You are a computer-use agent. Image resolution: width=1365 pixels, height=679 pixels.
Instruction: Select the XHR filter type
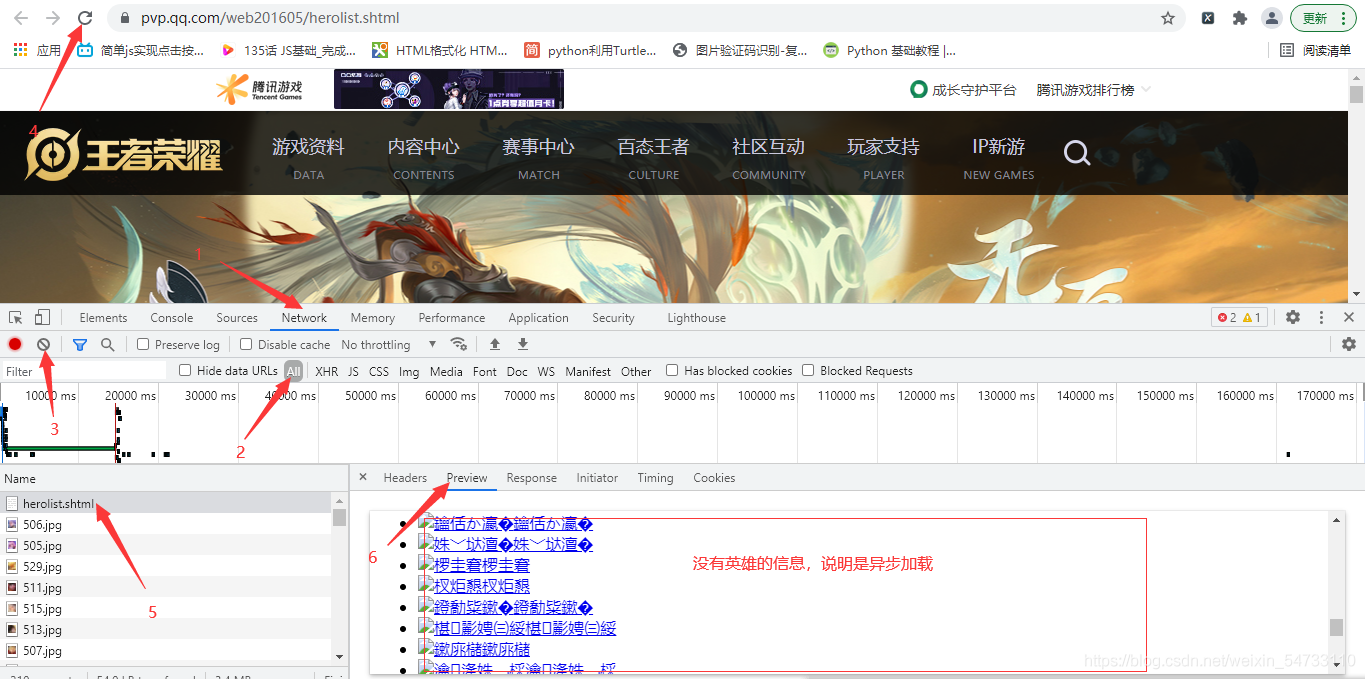(x=327, y=371)
